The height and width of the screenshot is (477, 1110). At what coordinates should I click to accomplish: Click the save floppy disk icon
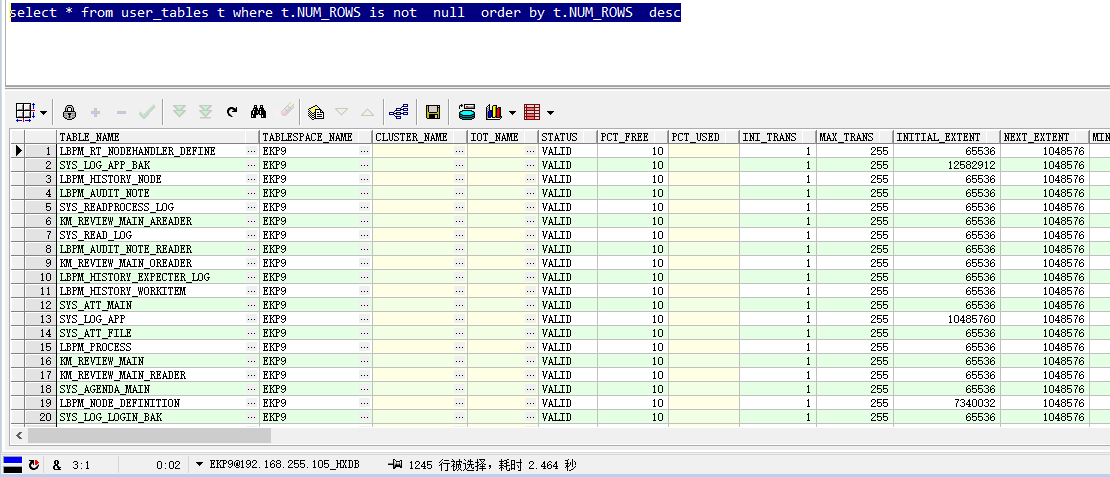(x=433, y=112)
